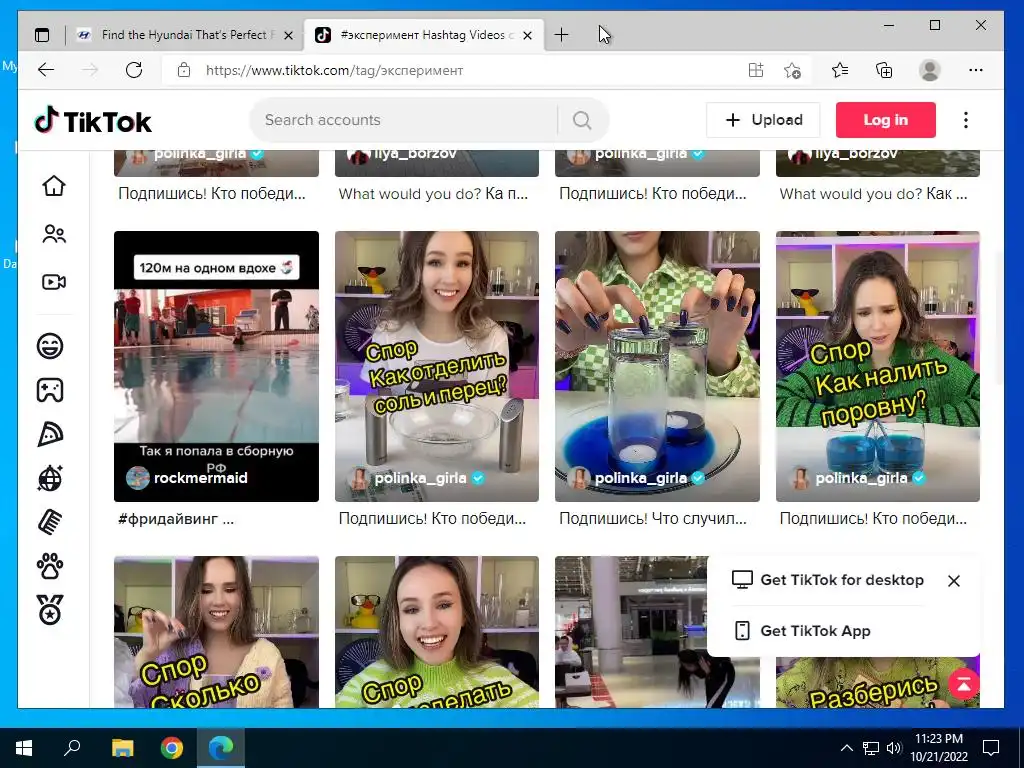Select the sports medal category icon

[50, 610]
